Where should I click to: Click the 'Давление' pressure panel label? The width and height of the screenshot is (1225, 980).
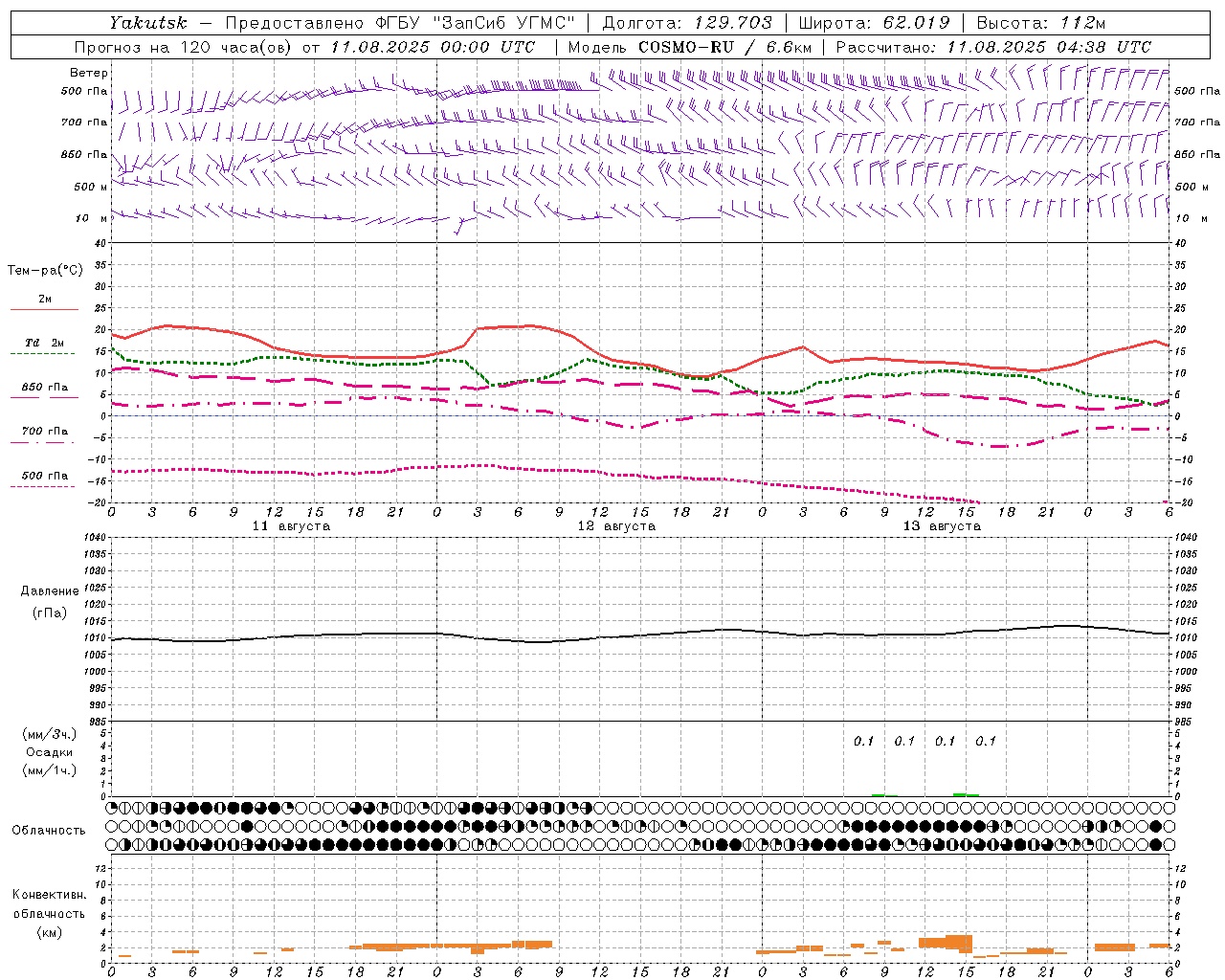pos(50,591)
